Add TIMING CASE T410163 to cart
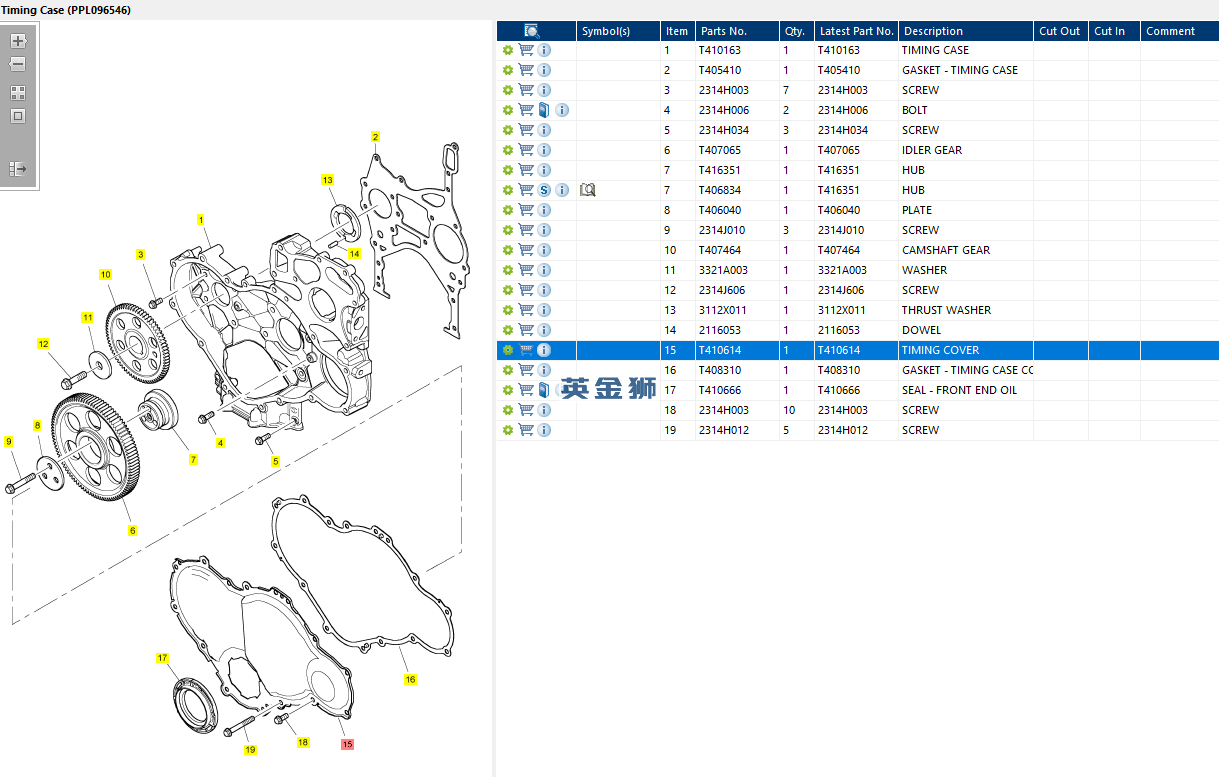 point(526,50)
